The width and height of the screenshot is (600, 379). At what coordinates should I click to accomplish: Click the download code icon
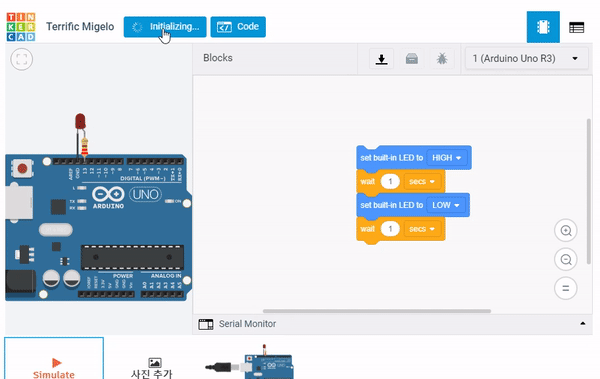coord(381,59)
